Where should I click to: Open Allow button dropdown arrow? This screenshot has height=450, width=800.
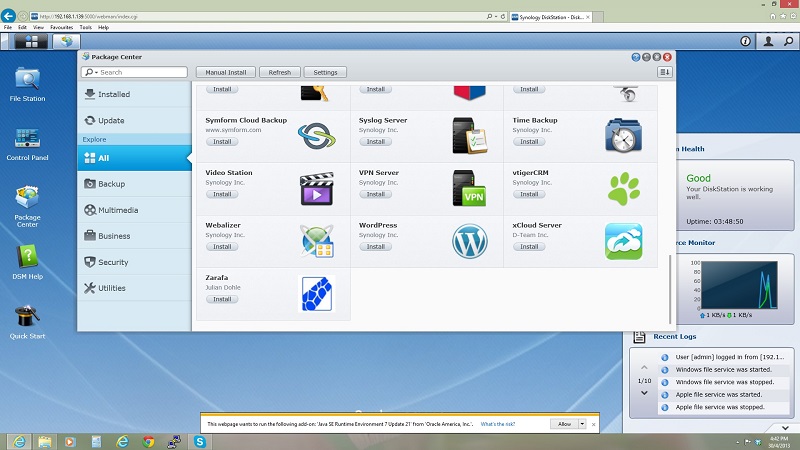pos(582,424)
